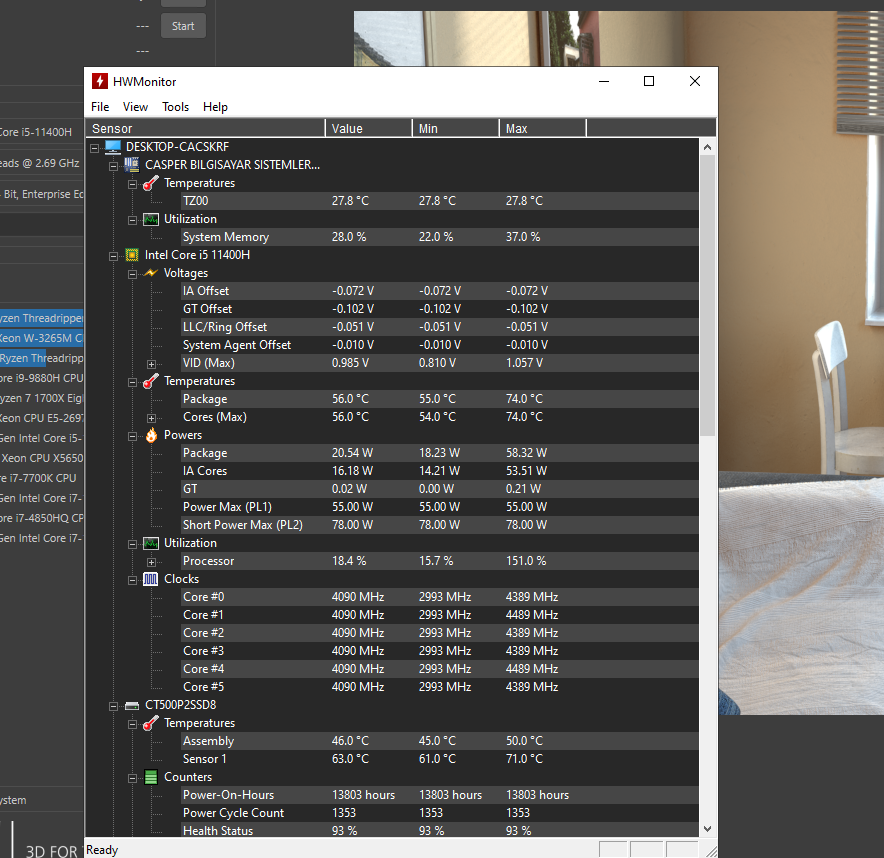Collapse the Powers group
884x858 pixels.
click(132, 436)
